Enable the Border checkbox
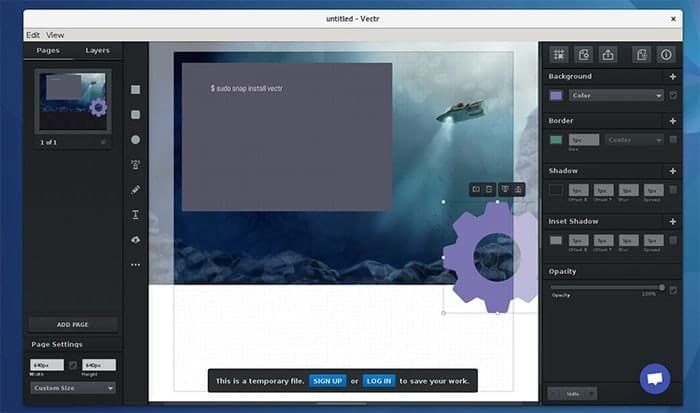This screenshot has width=700, height=413. pyautogui.click(x=673, y=140)
